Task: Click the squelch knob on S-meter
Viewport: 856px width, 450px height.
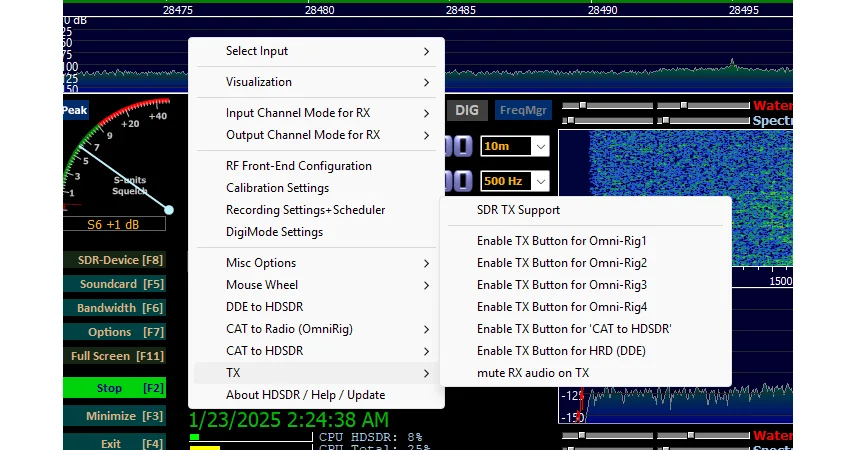Action: [169, 210]
